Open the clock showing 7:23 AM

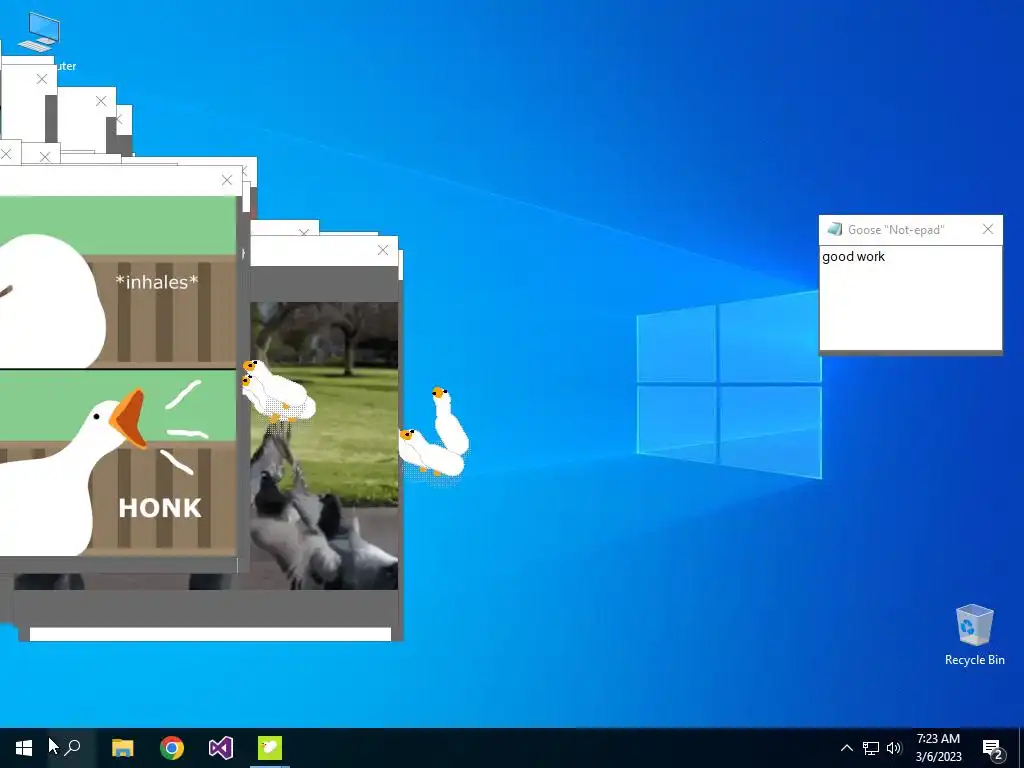click(938, 748)
